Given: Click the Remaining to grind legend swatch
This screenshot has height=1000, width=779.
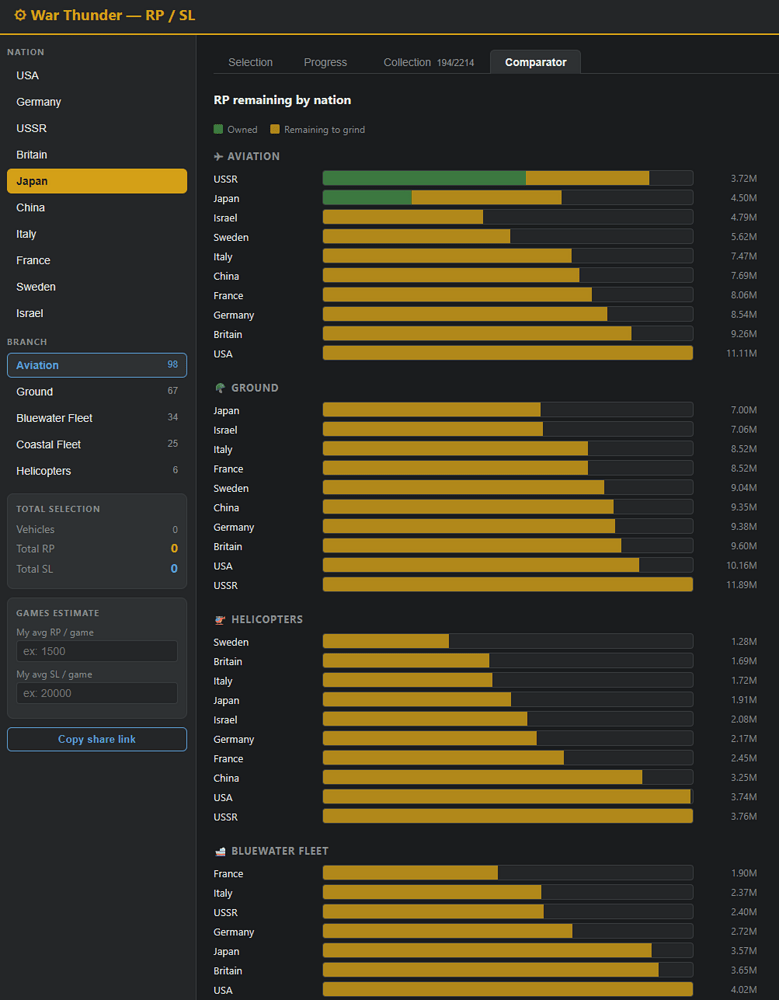Looking at the screenshot, I should pyautogui.click(x=275, y=129).
